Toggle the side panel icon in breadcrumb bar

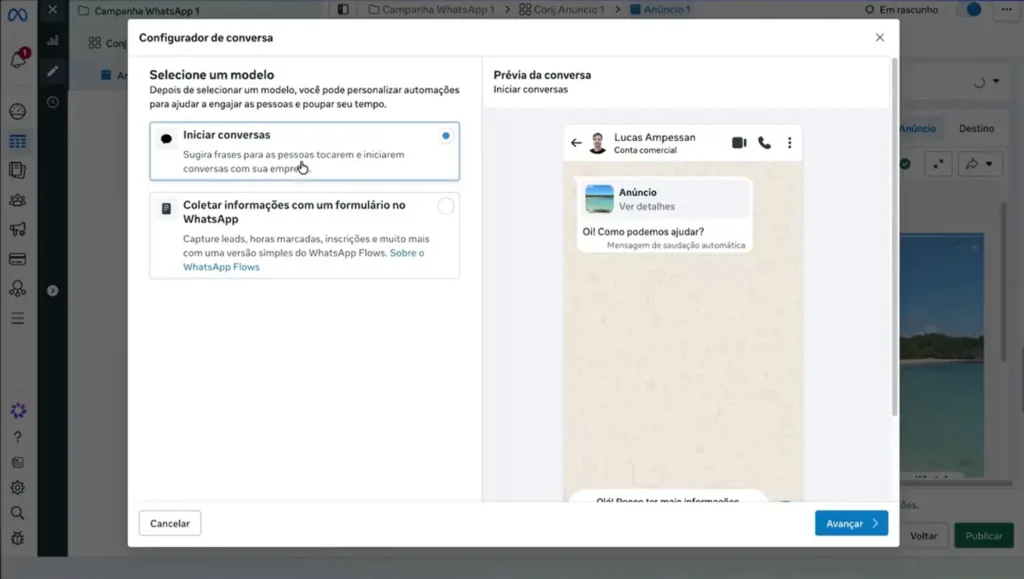[x=343, y=10]
